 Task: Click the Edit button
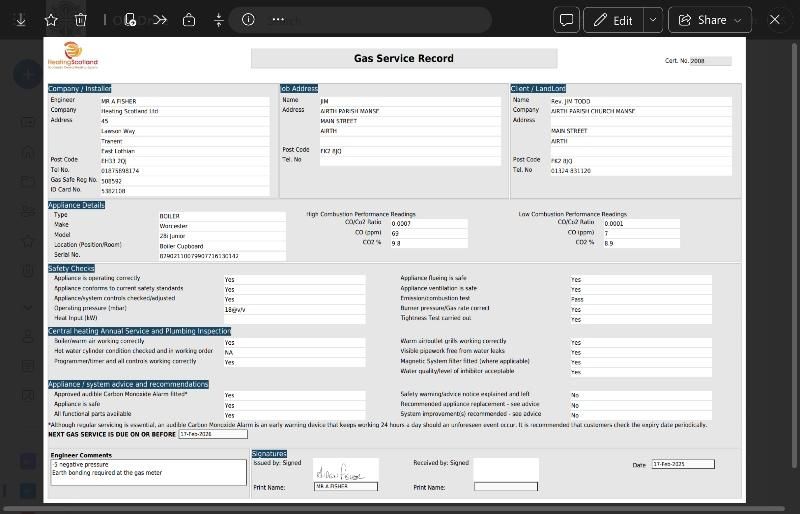point(613,20)
